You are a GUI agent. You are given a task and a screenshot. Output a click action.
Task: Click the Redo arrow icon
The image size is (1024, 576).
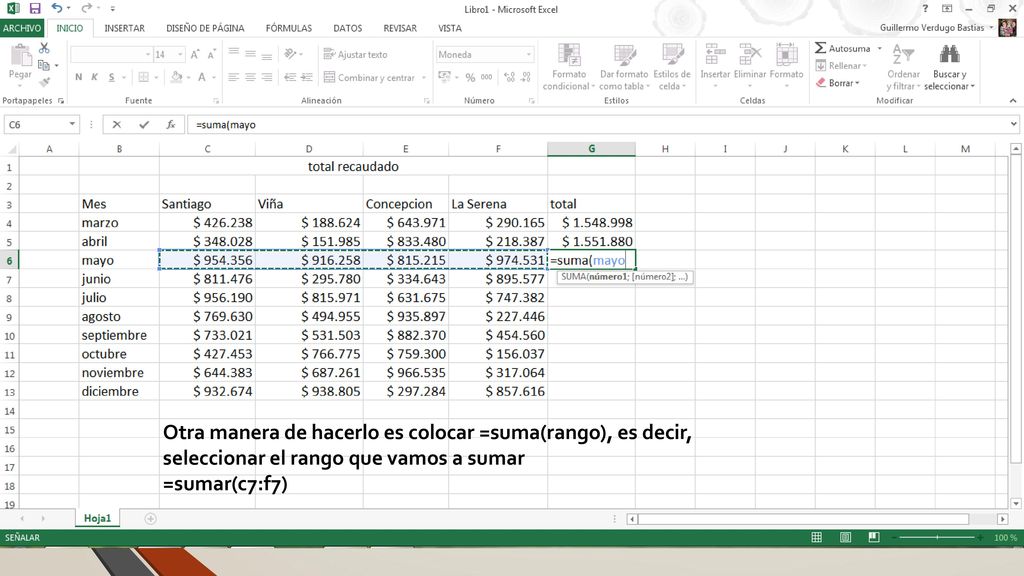[86, 8]
